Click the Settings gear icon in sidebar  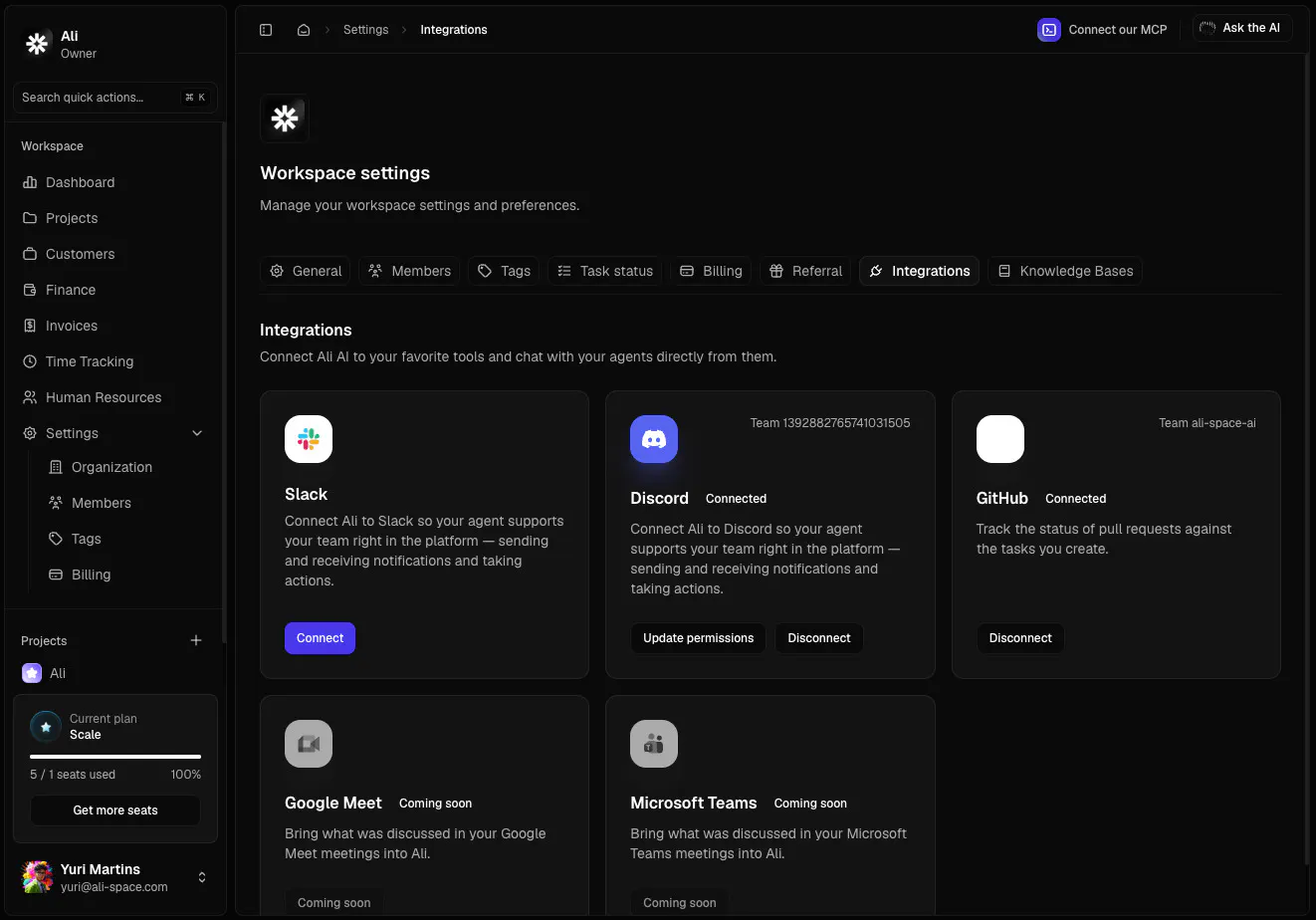pos(30,433)
